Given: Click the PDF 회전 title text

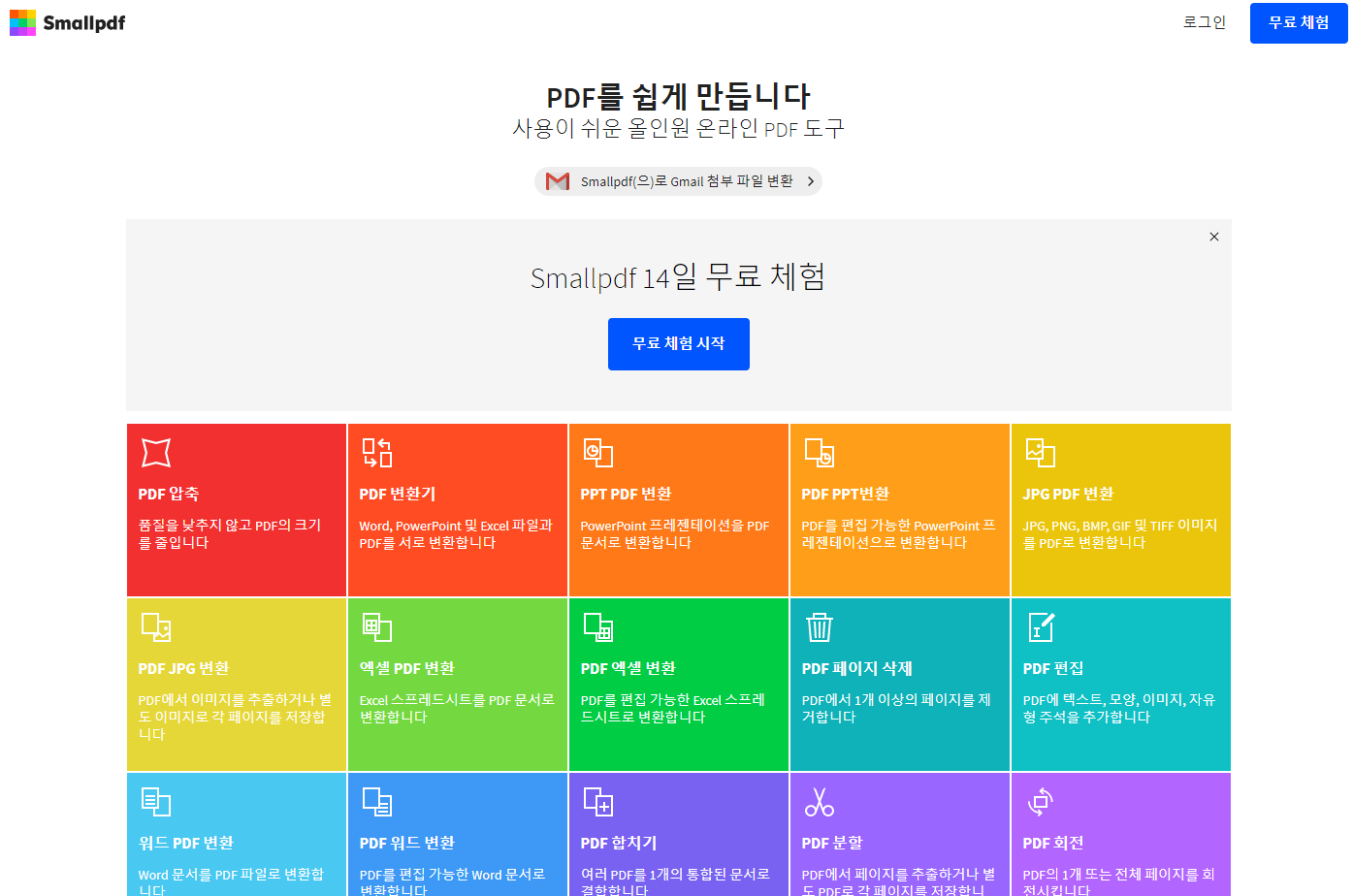Looking at the screenshot, I should coord(1053,843).
